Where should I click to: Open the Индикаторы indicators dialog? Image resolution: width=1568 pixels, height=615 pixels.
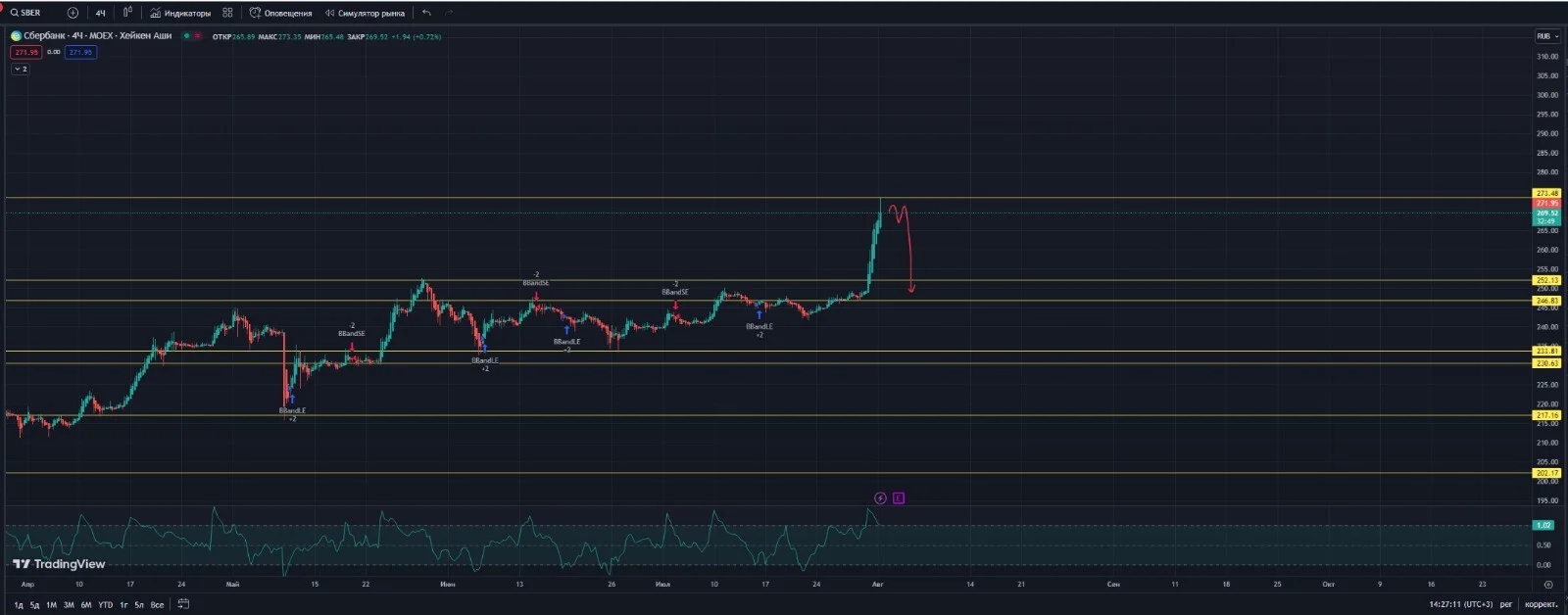pyautogui.click(x=180, y=13)
